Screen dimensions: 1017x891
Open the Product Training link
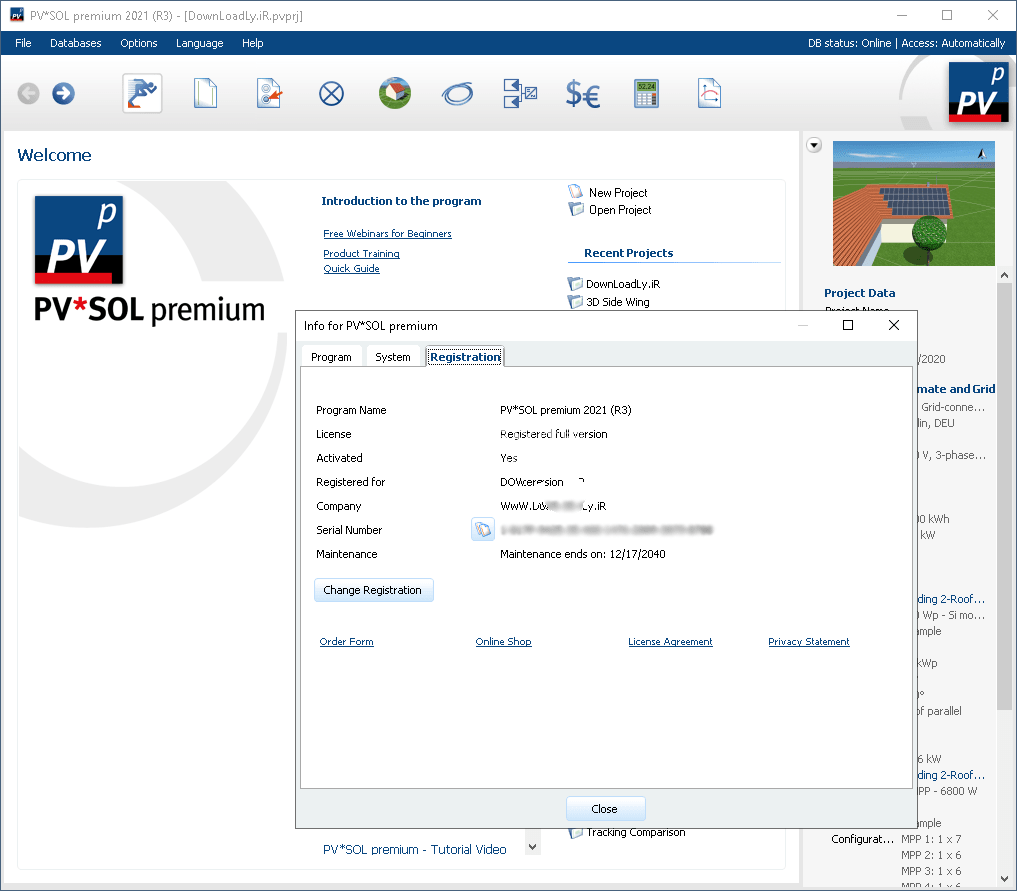click(361, 254)
